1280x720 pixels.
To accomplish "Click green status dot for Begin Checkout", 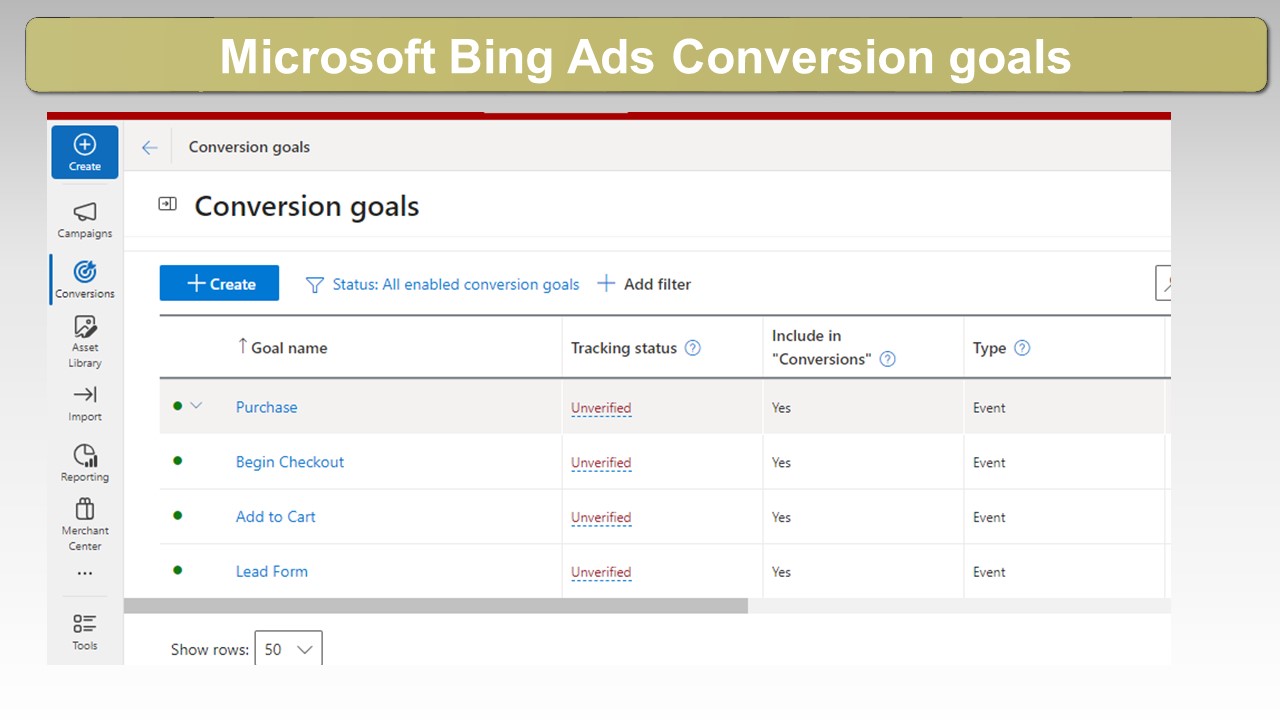I will 178,461.
